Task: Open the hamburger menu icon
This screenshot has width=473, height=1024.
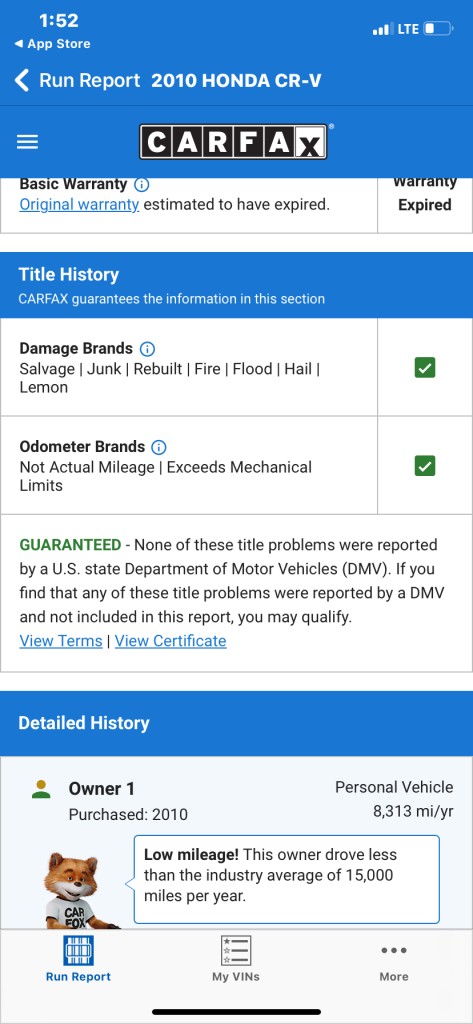Action: click(x=27, y=142)
